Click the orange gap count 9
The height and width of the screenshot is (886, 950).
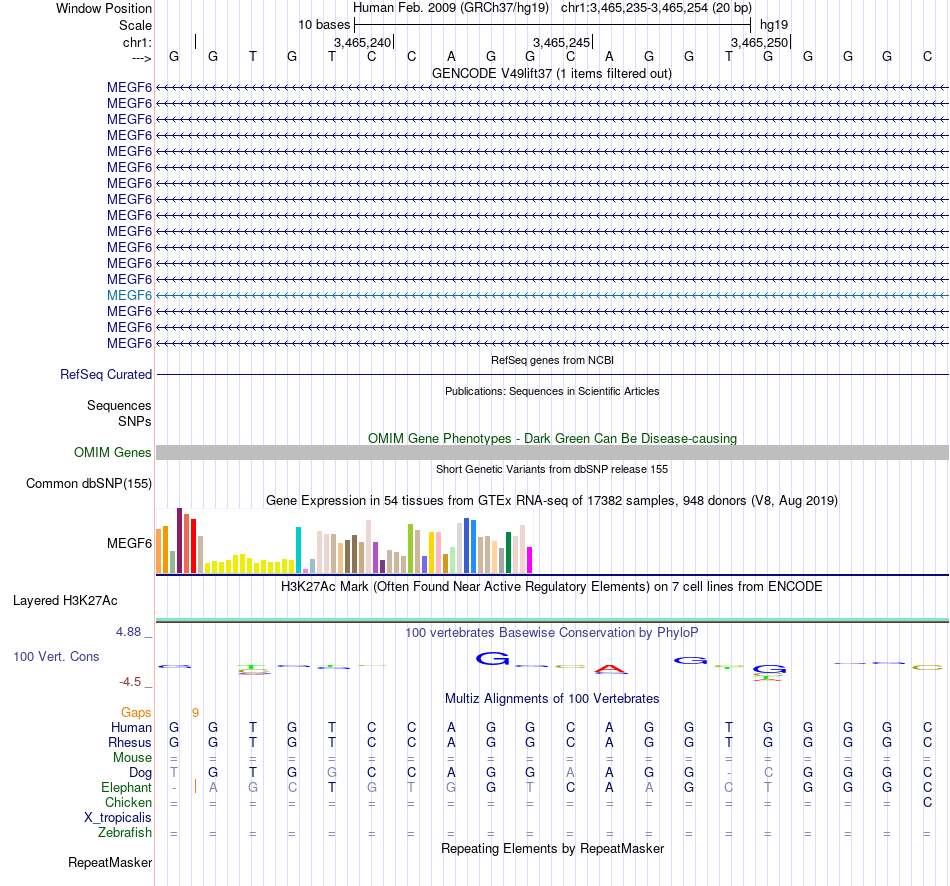[x=196, y=713]
